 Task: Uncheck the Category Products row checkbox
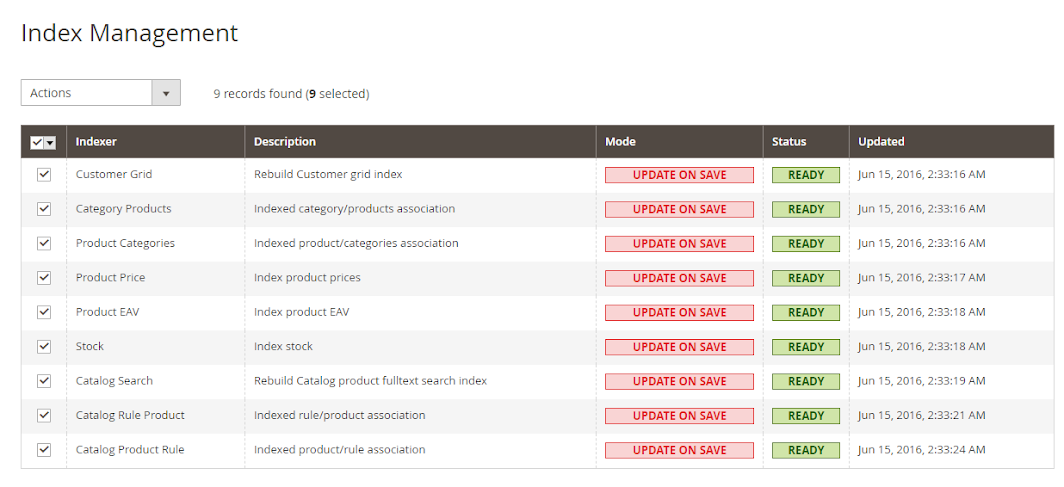pos(44,209)
